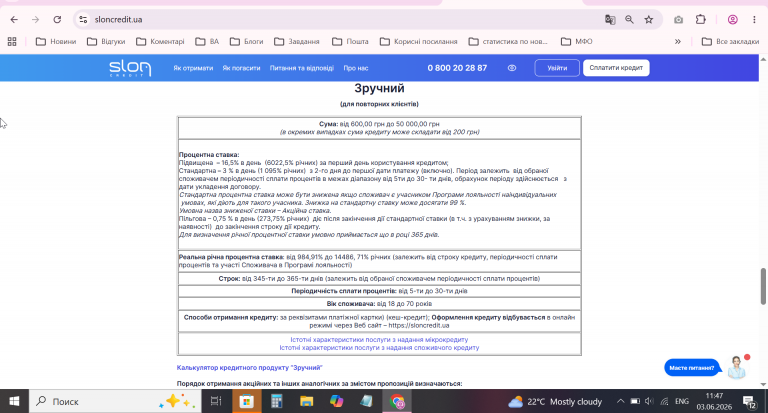
Task: Open the Chrome three-dot menu
Action: point(754,20)
